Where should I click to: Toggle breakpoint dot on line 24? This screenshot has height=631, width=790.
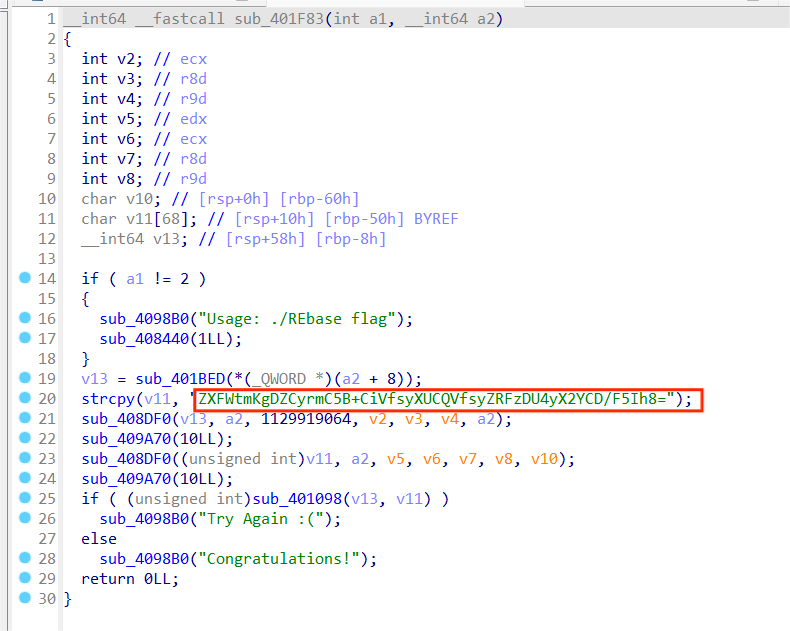pyautogui.click(x=25, y=478)
